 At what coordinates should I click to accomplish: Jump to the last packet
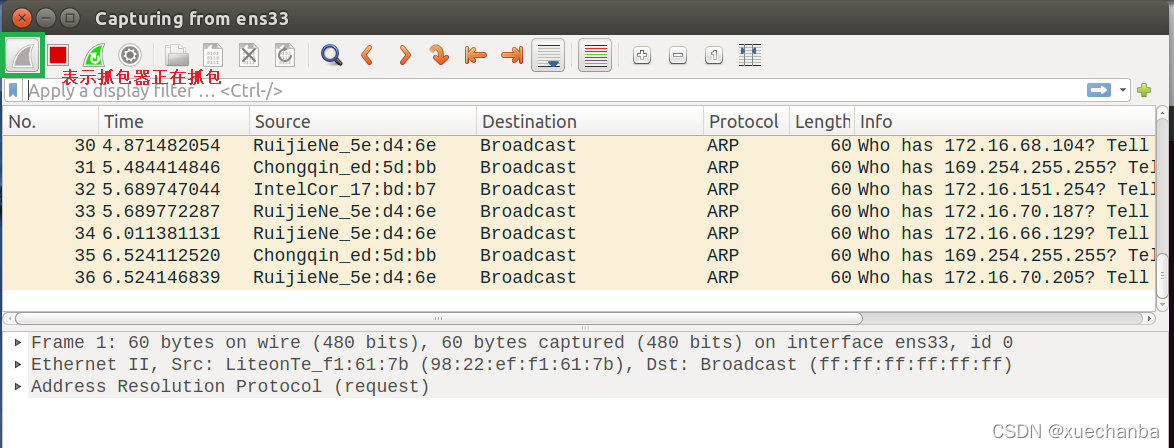511,55
